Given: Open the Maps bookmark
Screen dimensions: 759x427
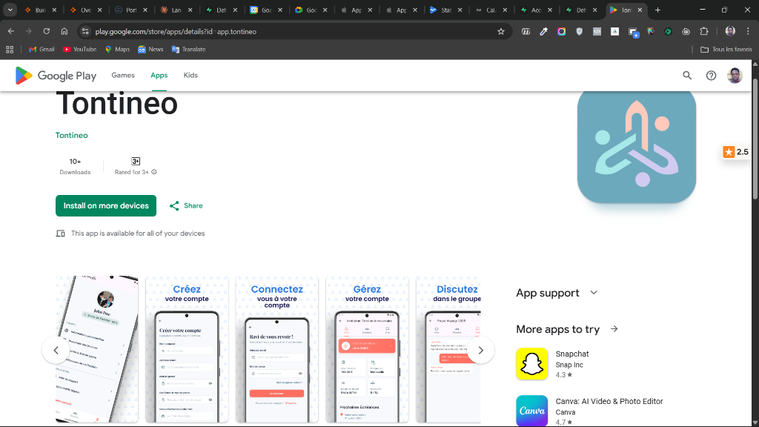Looking at the screenshot, I should (x=118, y=49).
